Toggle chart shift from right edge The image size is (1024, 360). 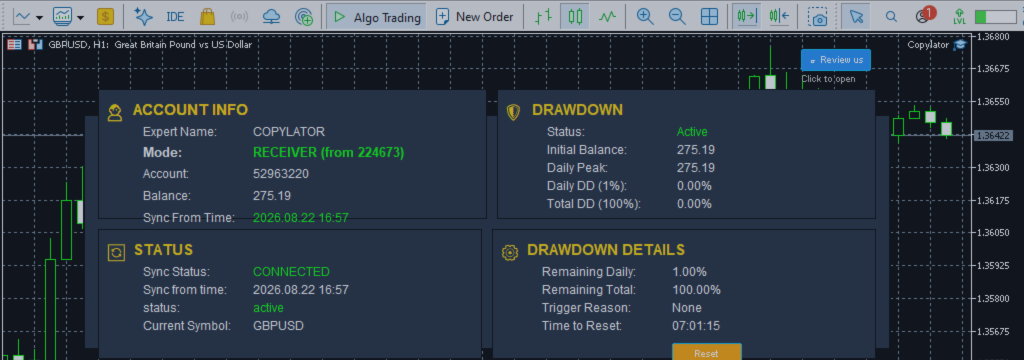pyautogui.click(x=780, y=16)
